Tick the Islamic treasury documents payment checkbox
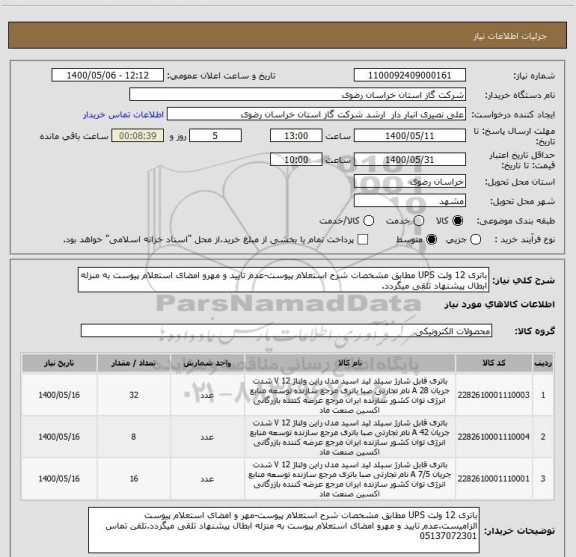 pos(363,240)
